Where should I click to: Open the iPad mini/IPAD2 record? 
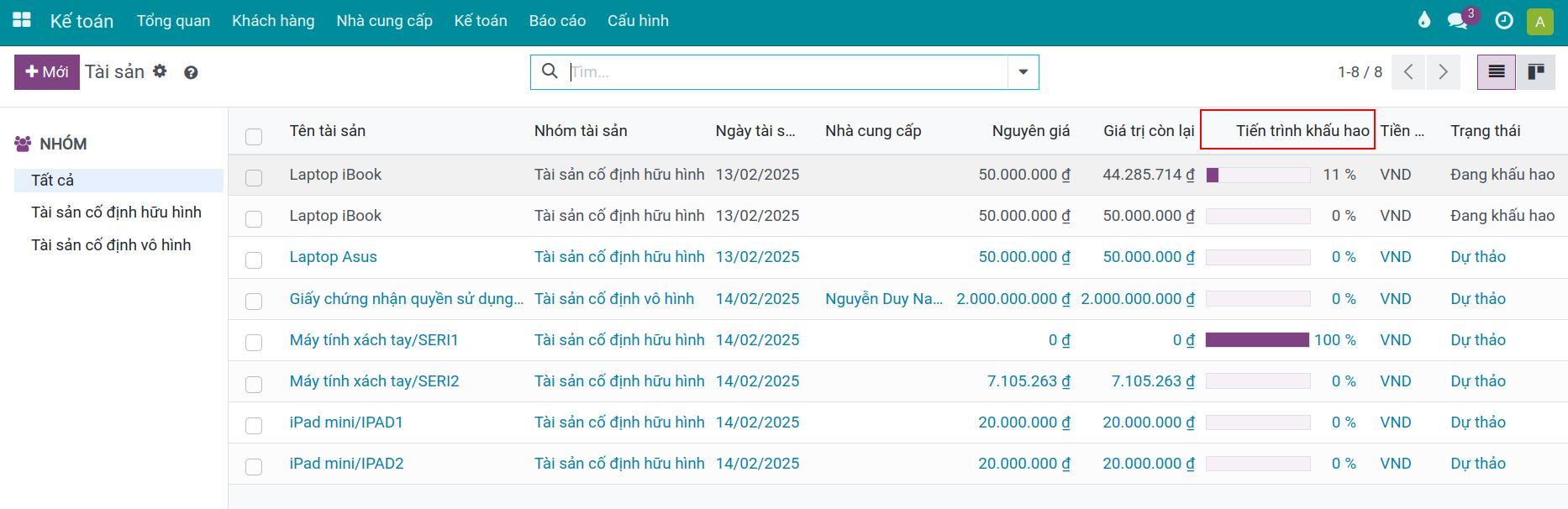tap(346, 464)
